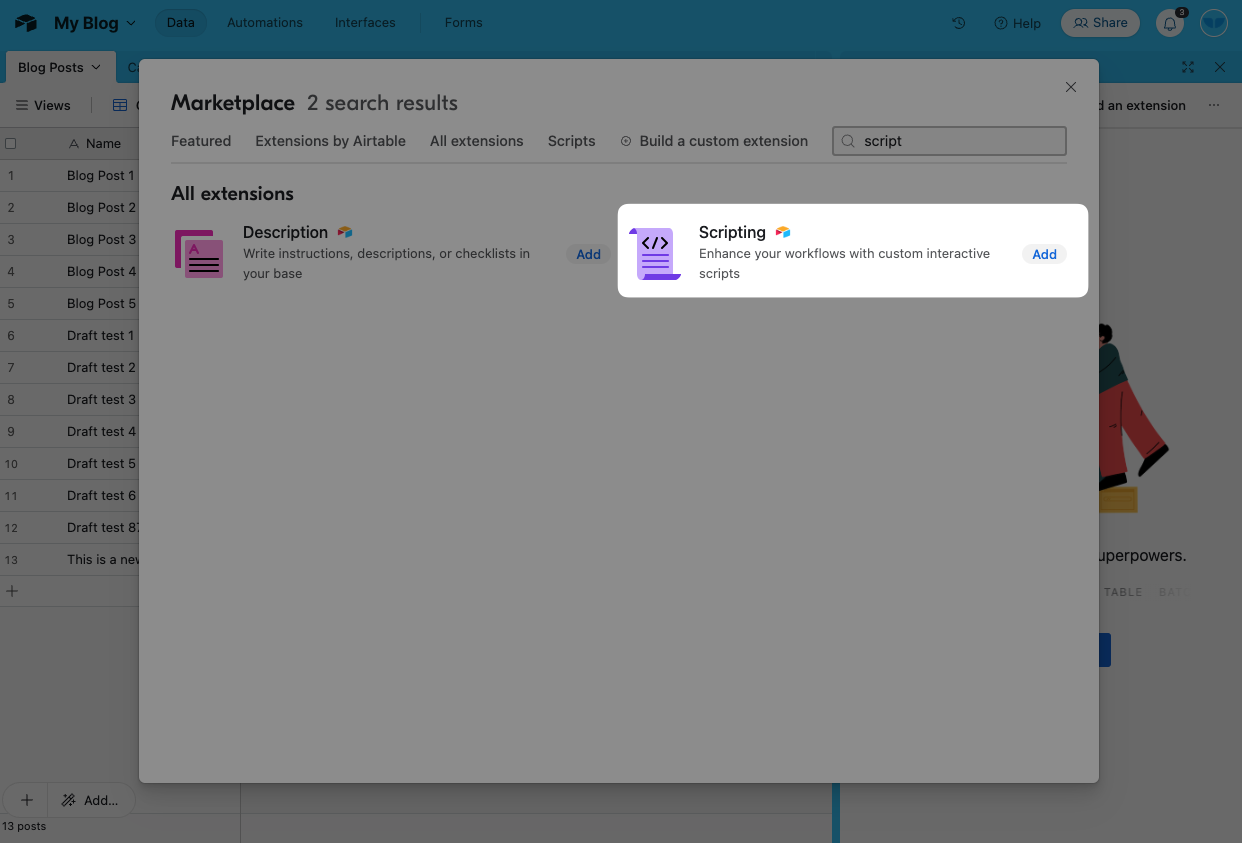Open the Extensions by Airtable tab
Image resolution: width=1242 pixels, height=843 pixels.
pyautogui.click(x=330, y=141)
